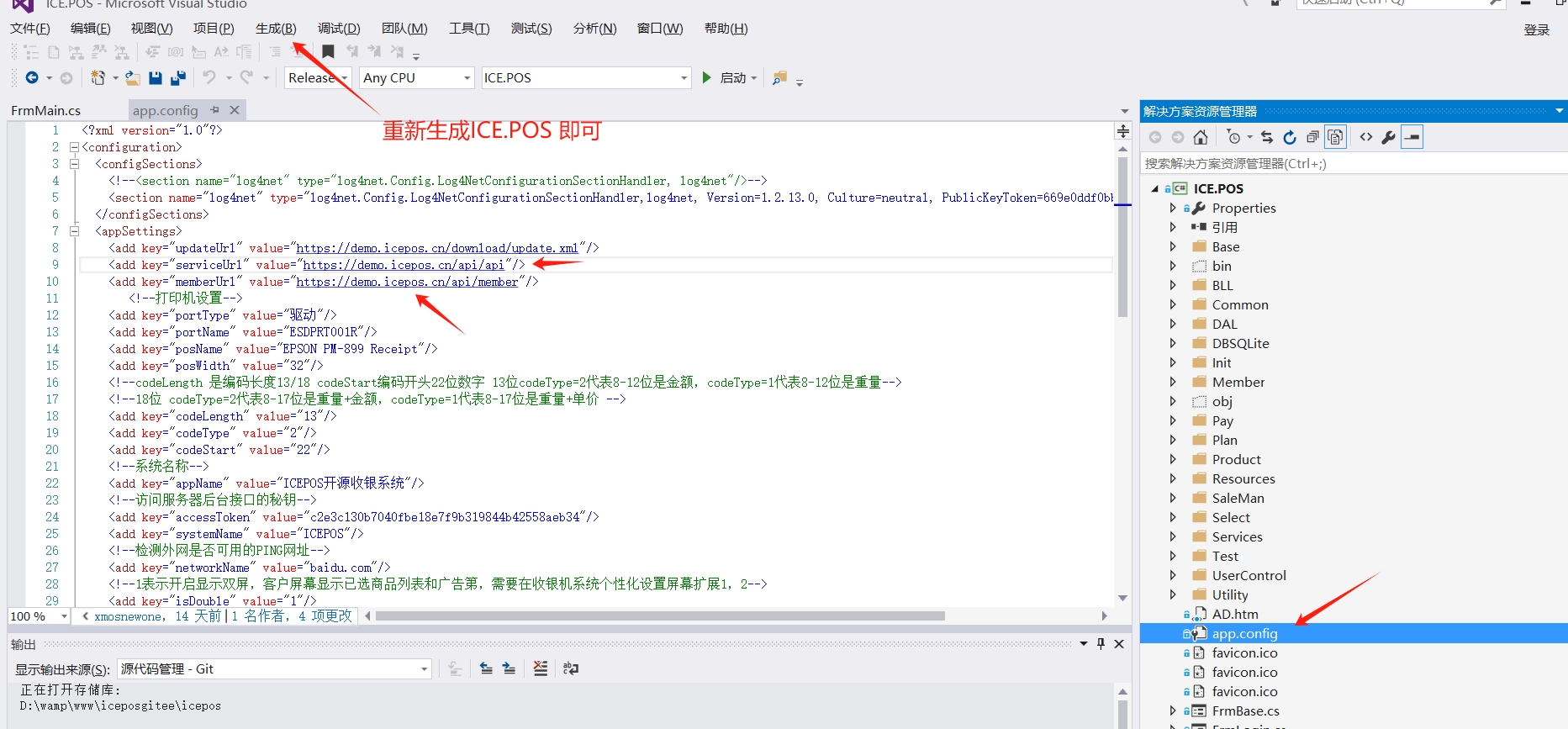This screenshot has width=1568, height=729.
Task: Click the 启动 Start button label
Action: click(x=733, y=77)
